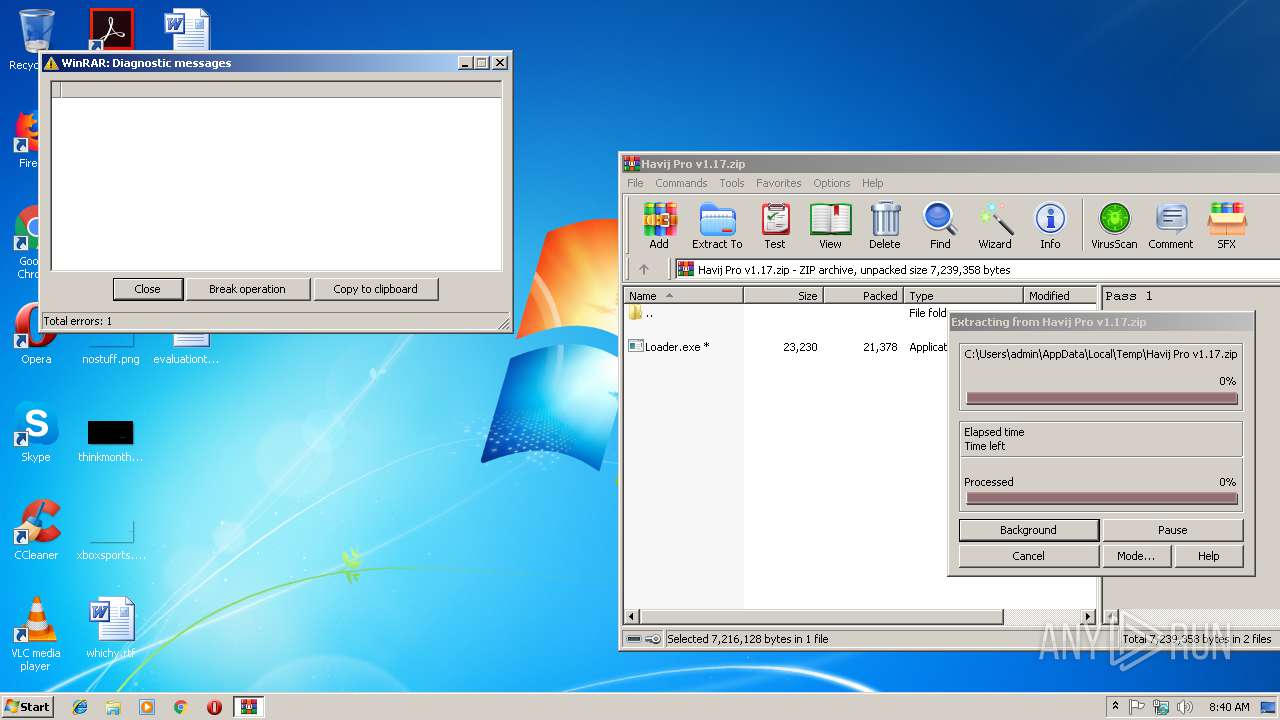Sort file list by Name column
This screenshot has height=720, width=1280.
(683, 296)
